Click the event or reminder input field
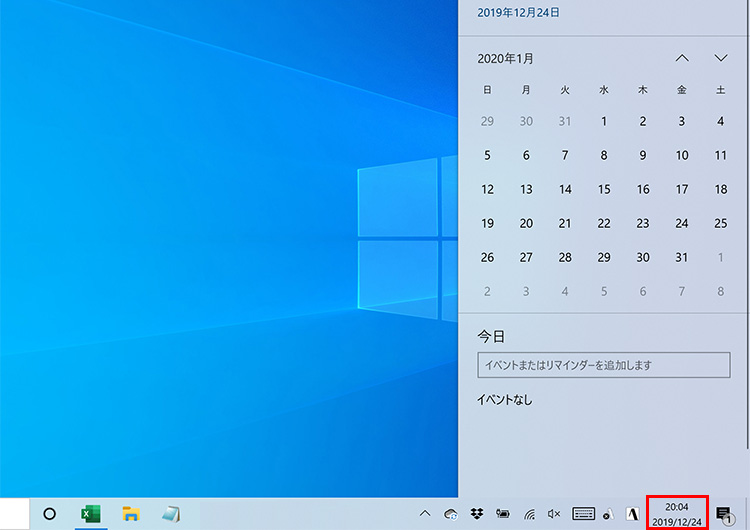The width and height of the screenshot is (750, 530). (603, 365)
